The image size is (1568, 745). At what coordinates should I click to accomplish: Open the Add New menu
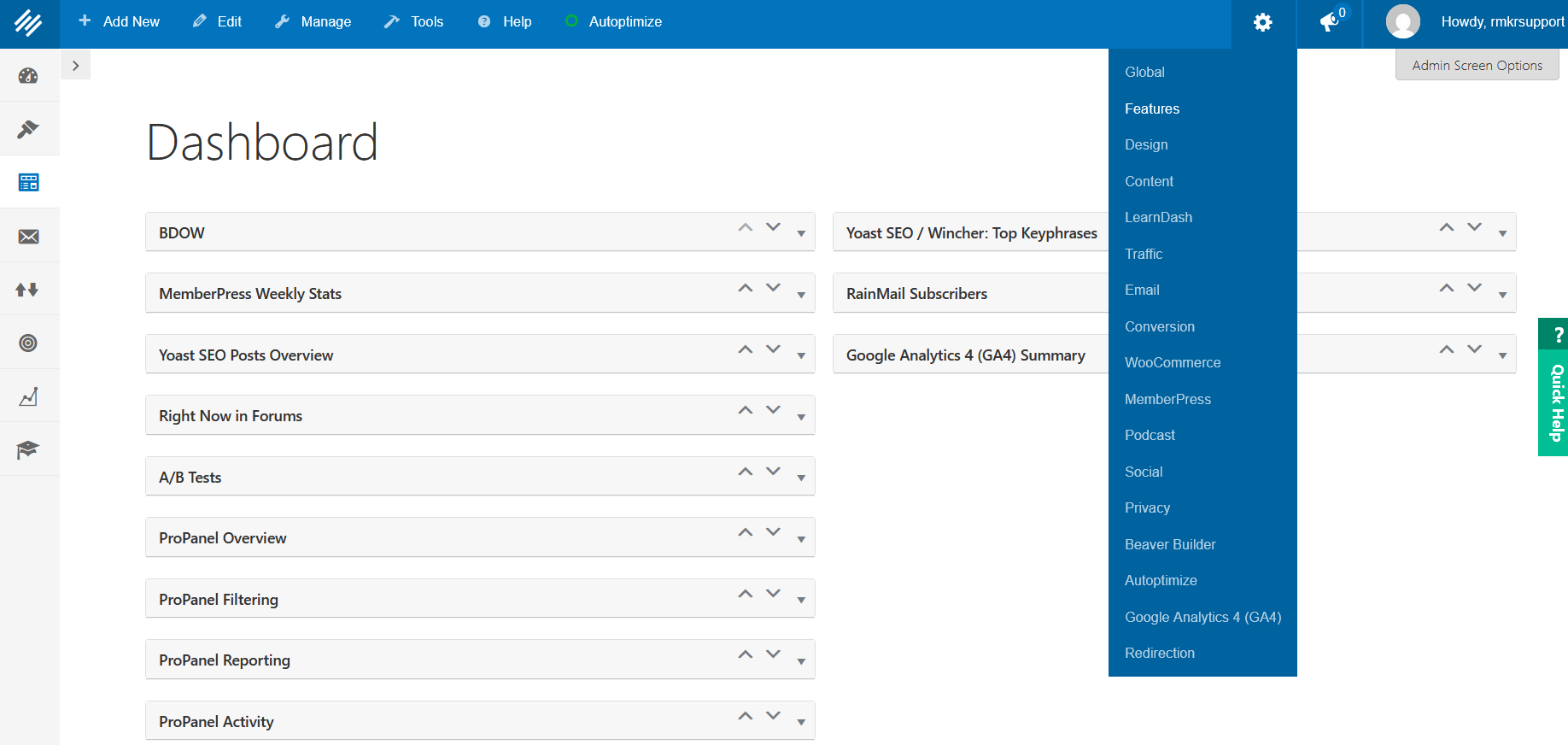coord(120,22)
